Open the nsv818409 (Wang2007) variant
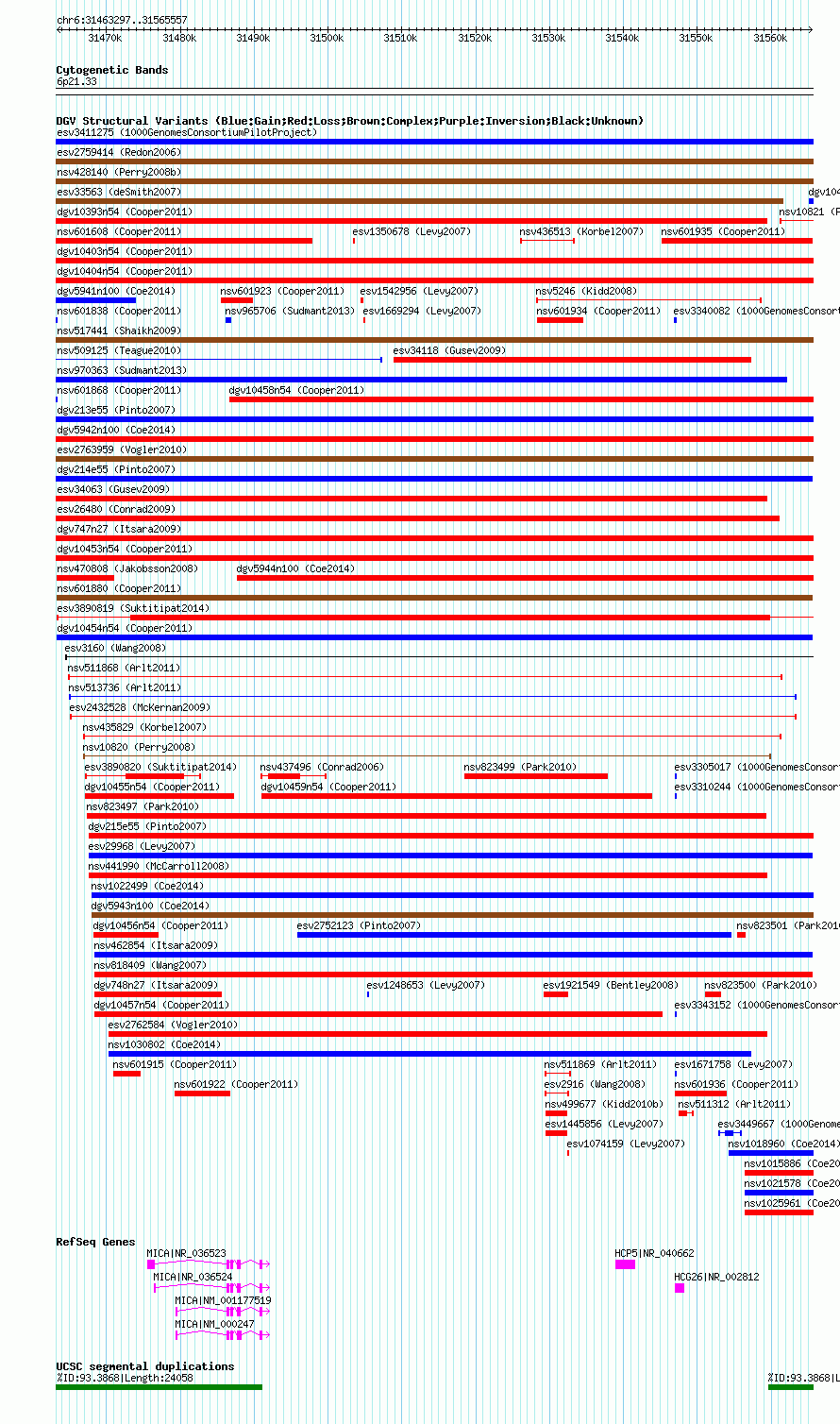Screen dimensions: 840x1424 [x=150, y=966]
